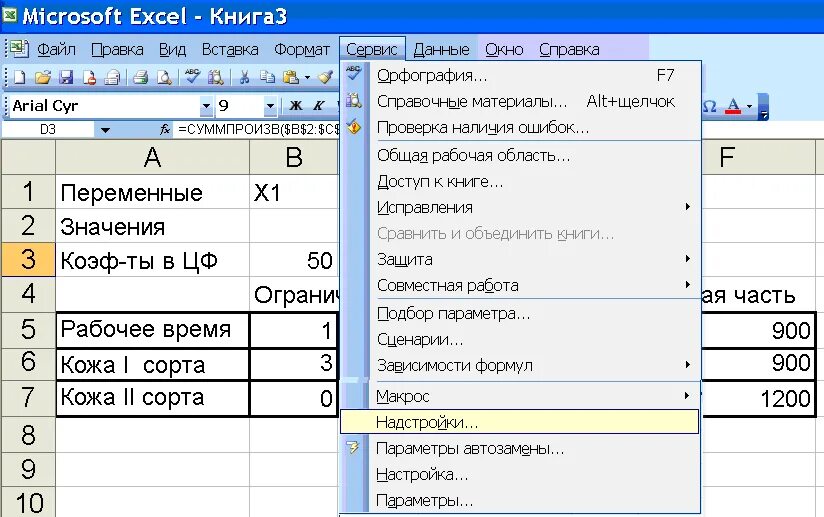This screenshot has width=824, height=517.
Task: Click cell with value 1200
Action: click(x=759, y=398)
